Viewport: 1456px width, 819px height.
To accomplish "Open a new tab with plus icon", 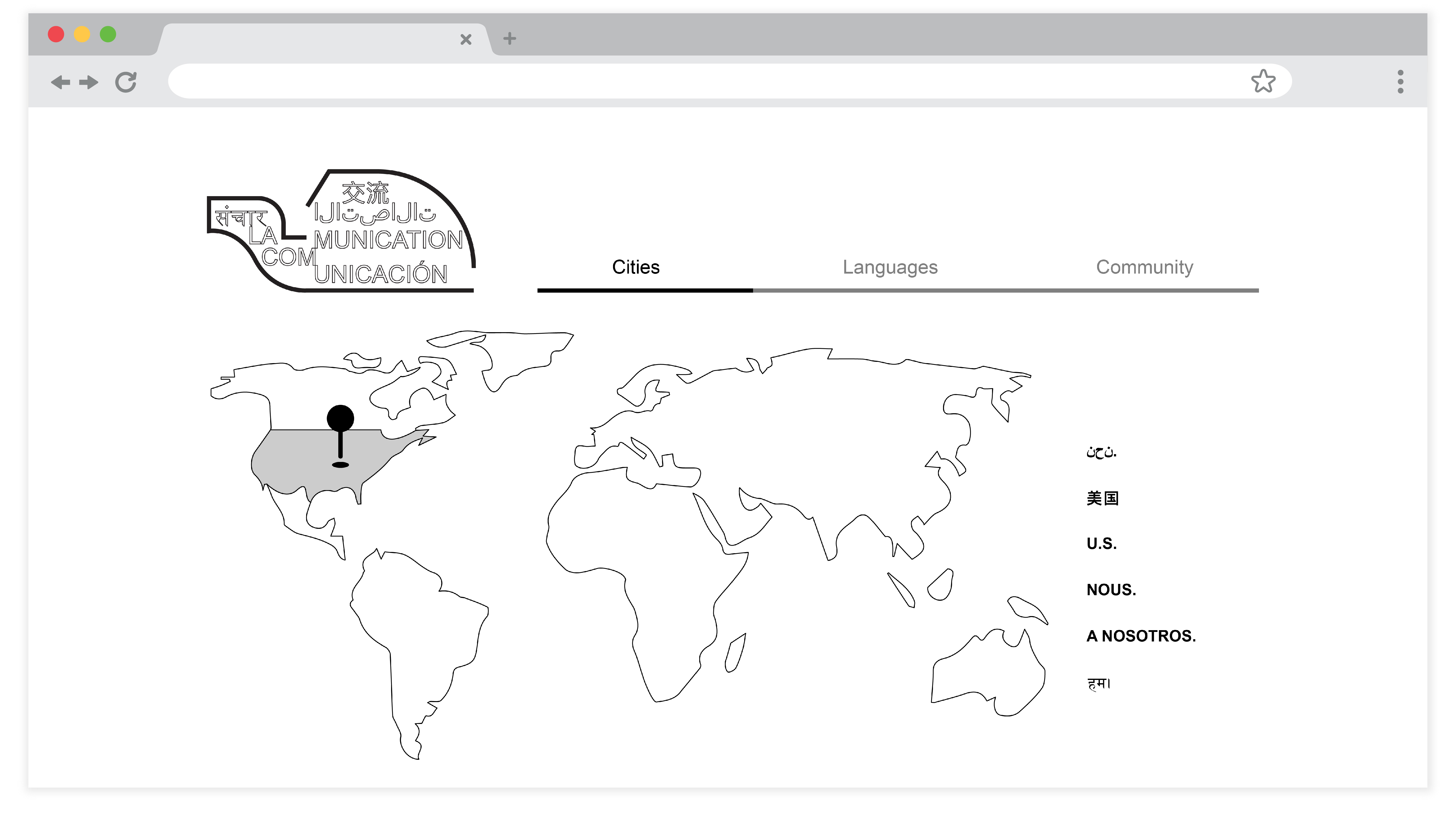I will click(x=509, y=38).
